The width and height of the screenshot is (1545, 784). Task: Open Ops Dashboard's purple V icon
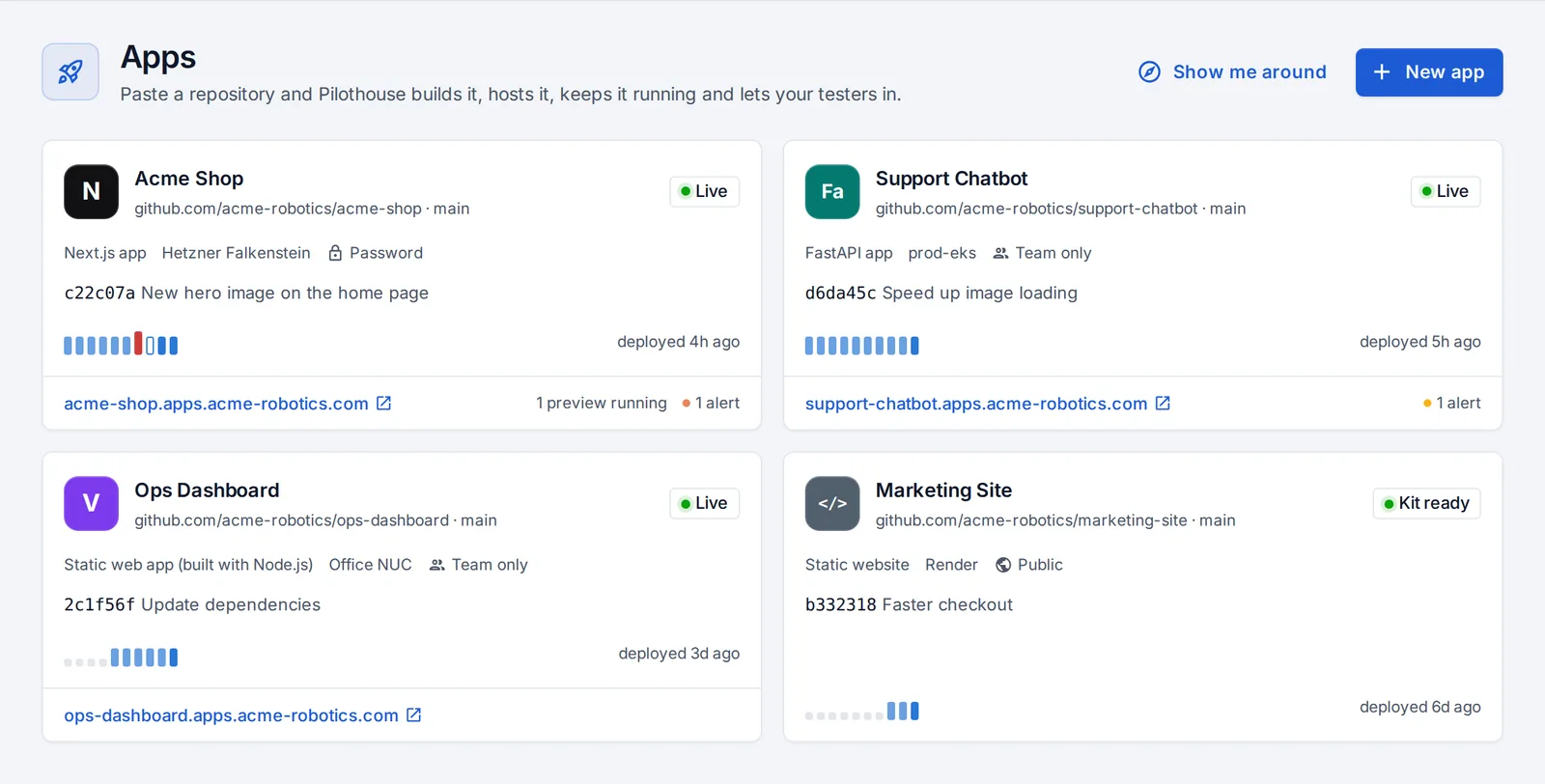(91, 503)
